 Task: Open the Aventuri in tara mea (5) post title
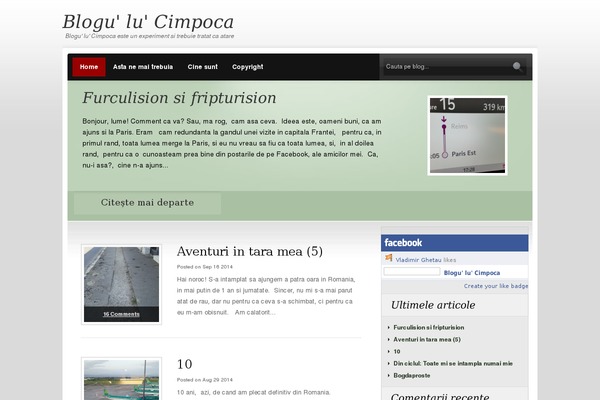click(x=249, y=251)
